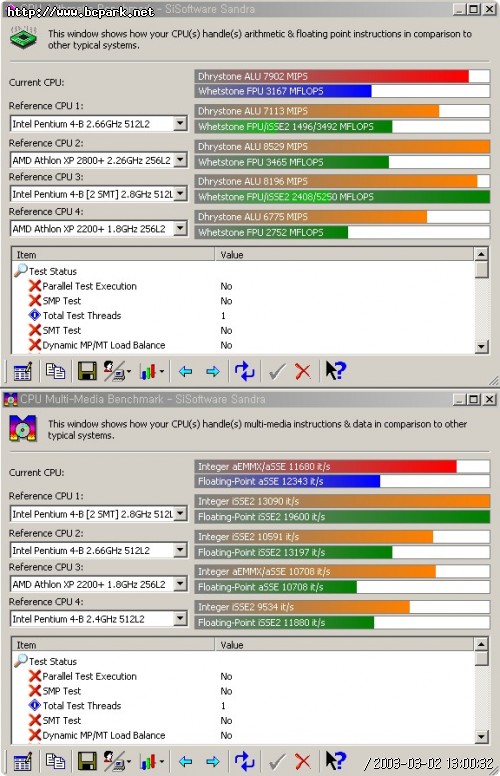Click the What's This help cursor in the Arithmetic Benchmark toolbar

(x=336, y=370)
